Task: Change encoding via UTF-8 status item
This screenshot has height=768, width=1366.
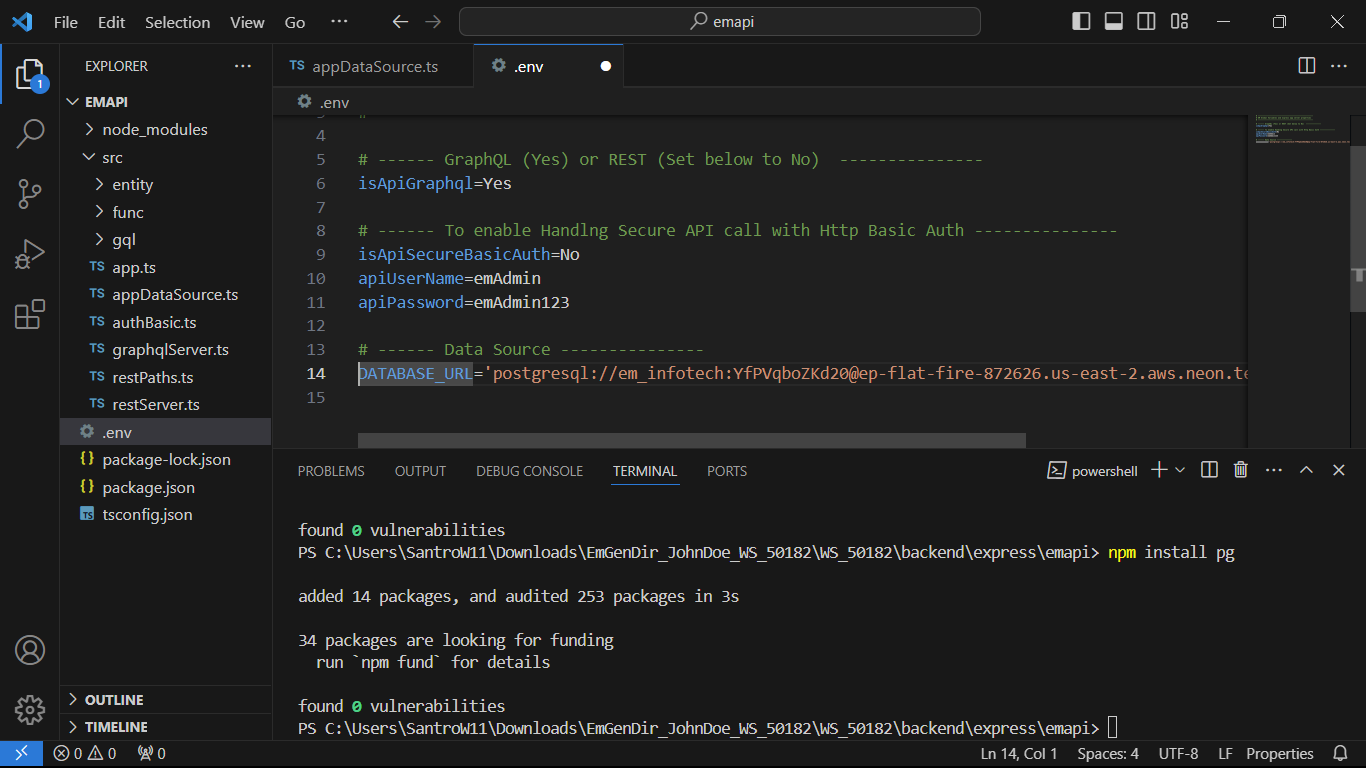Action: pos(1178,754)
